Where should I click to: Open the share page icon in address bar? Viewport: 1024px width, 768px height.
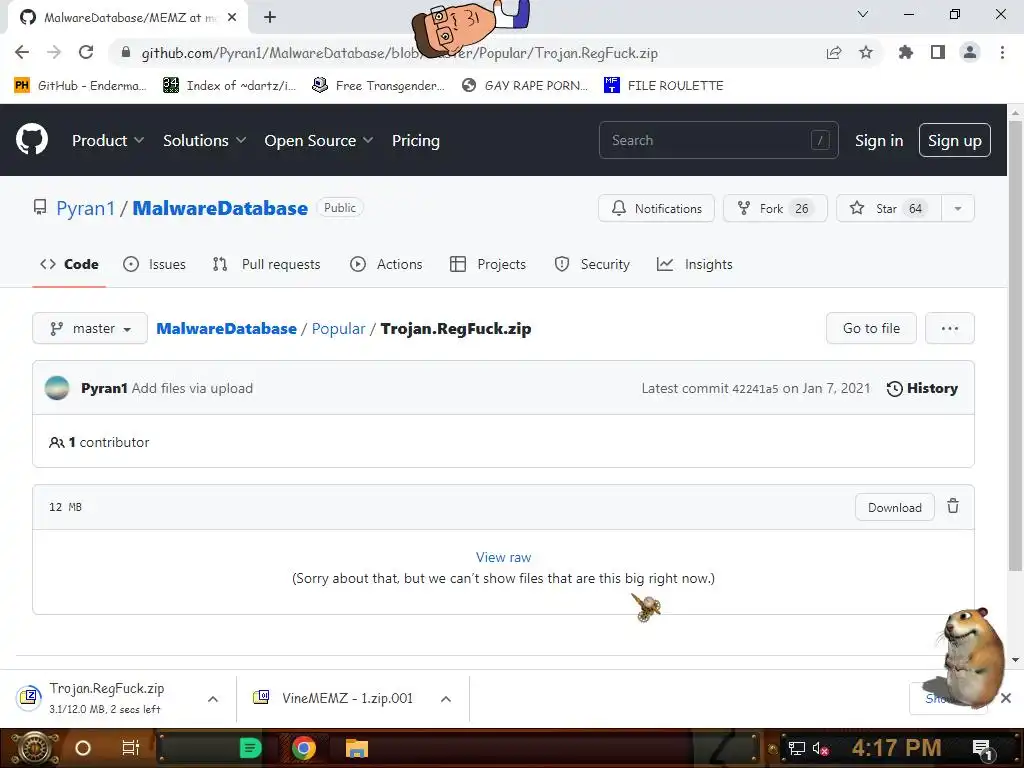click(834, 52)
